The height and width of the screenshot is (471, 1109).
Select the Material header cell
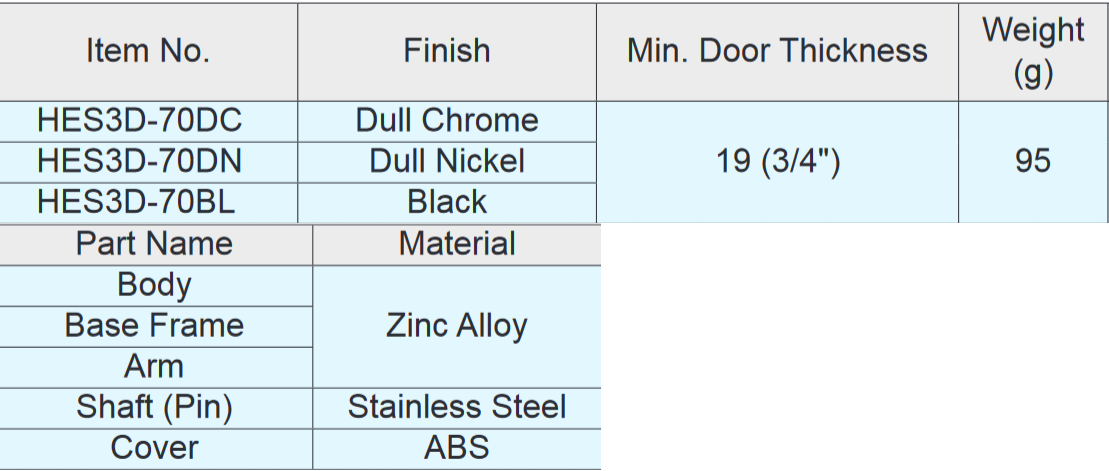point(457,244)
